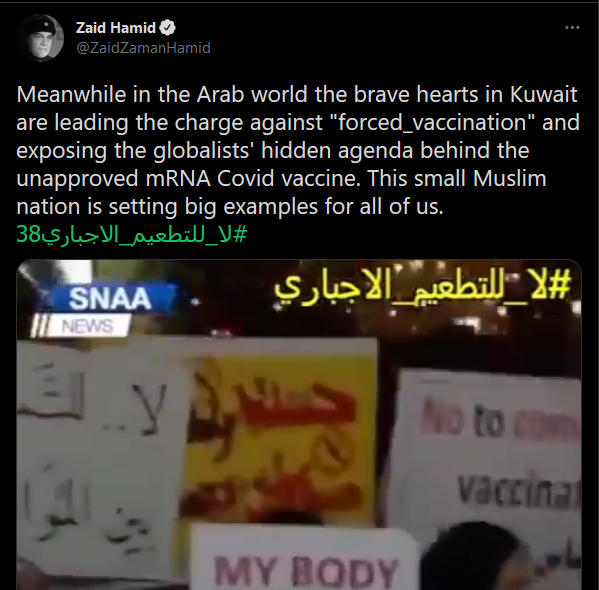599x590 pixels.
Task: Click Zaid Hamid's profile avatar
Action: 40,38
